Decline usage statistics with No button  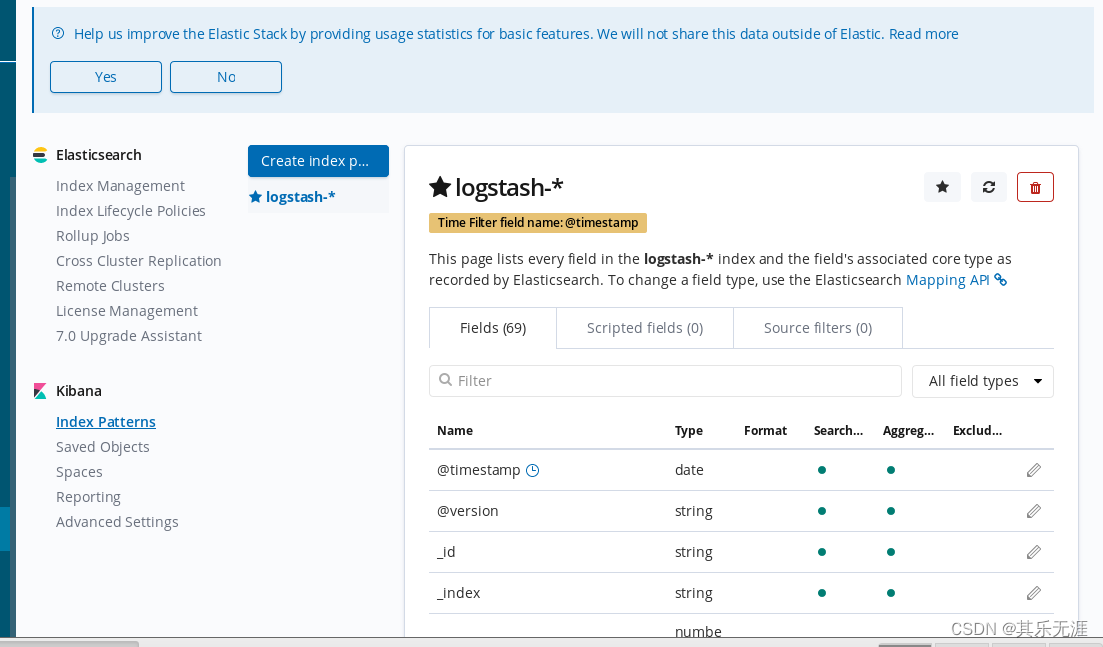pos(225,77)
